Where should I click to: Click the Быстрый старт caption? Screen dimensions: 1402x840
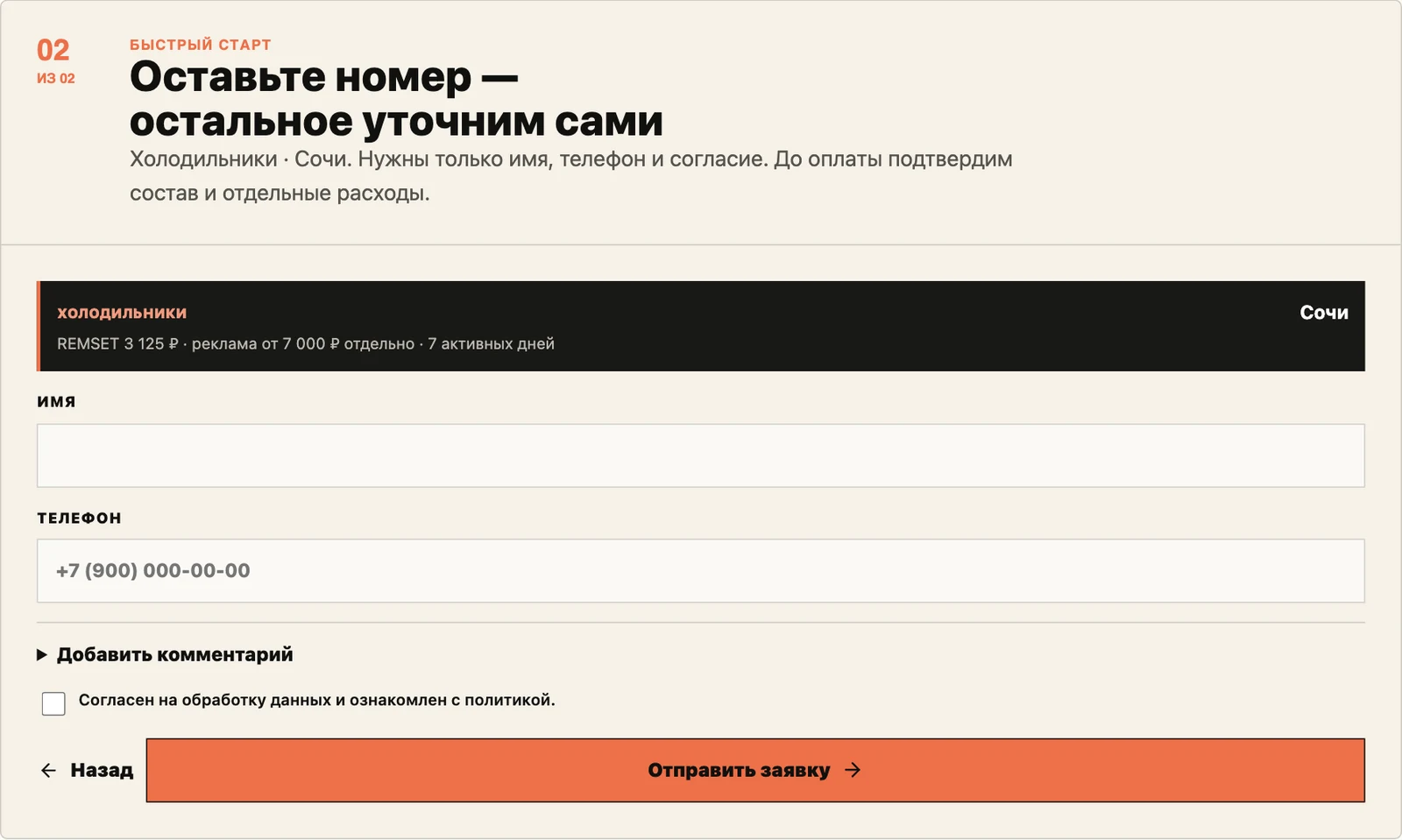(201, 45)
